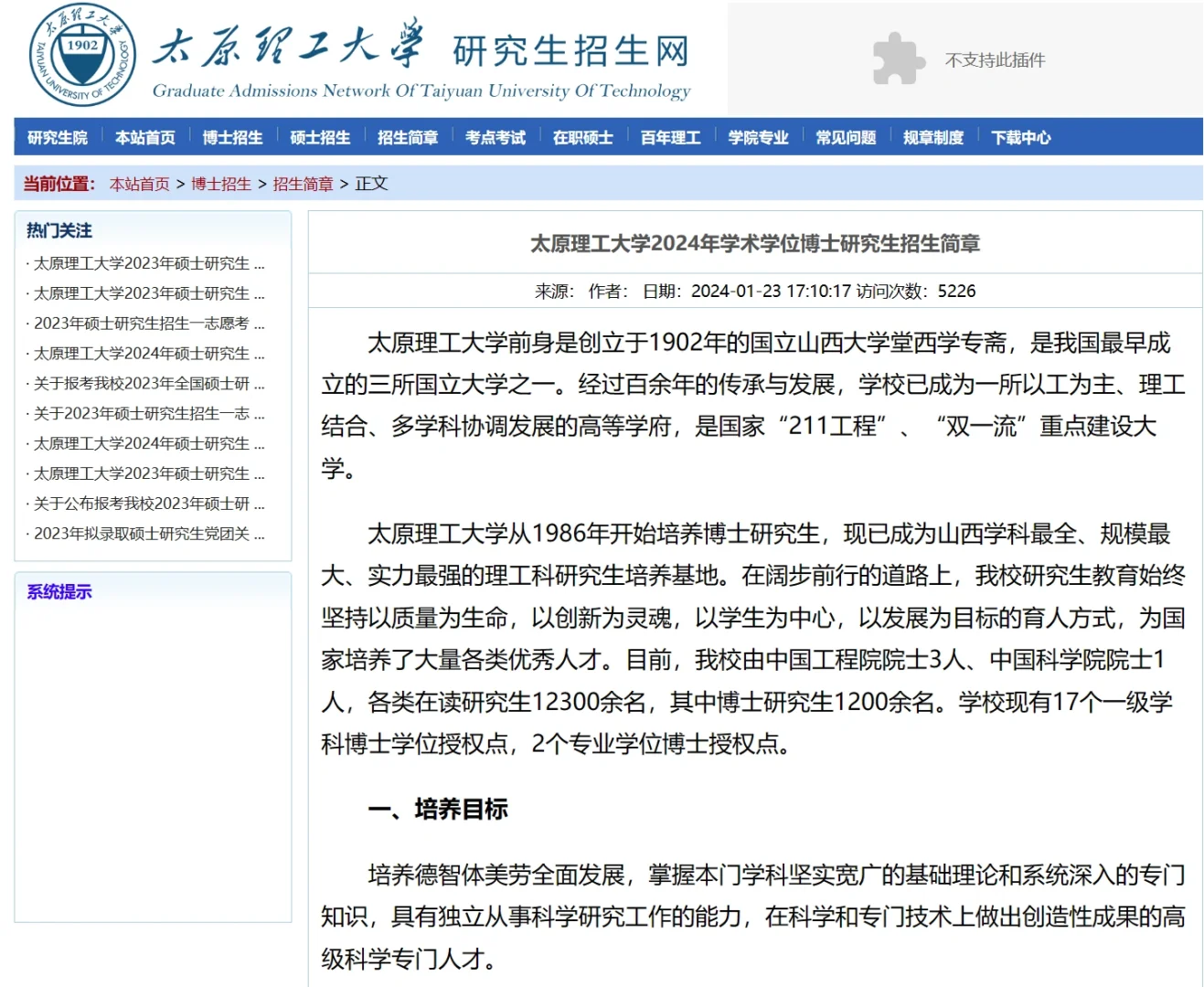Click the 系统提示 panel heading

click(59, 591)
